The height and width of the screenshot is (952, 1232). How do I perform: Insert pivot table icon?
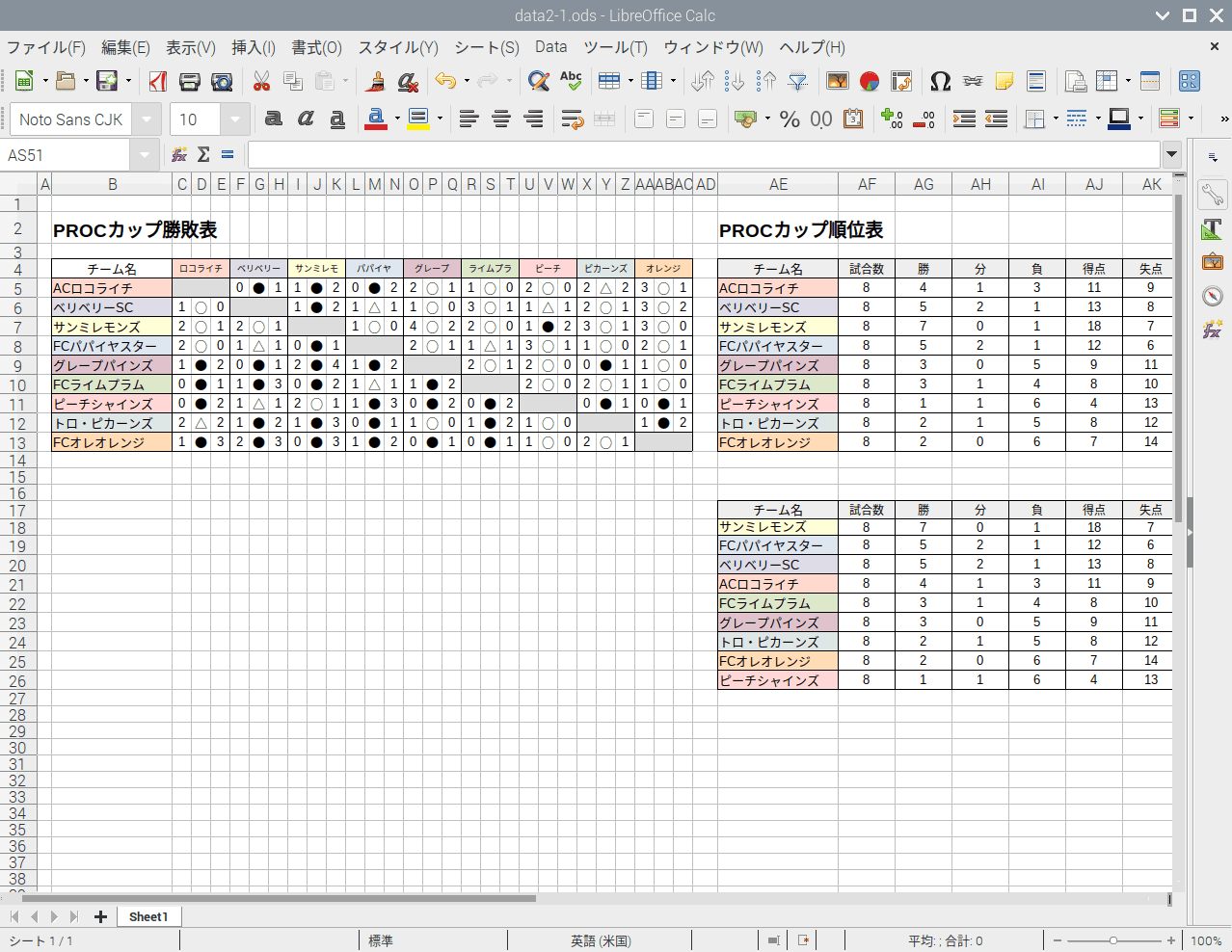click(901, 82)
